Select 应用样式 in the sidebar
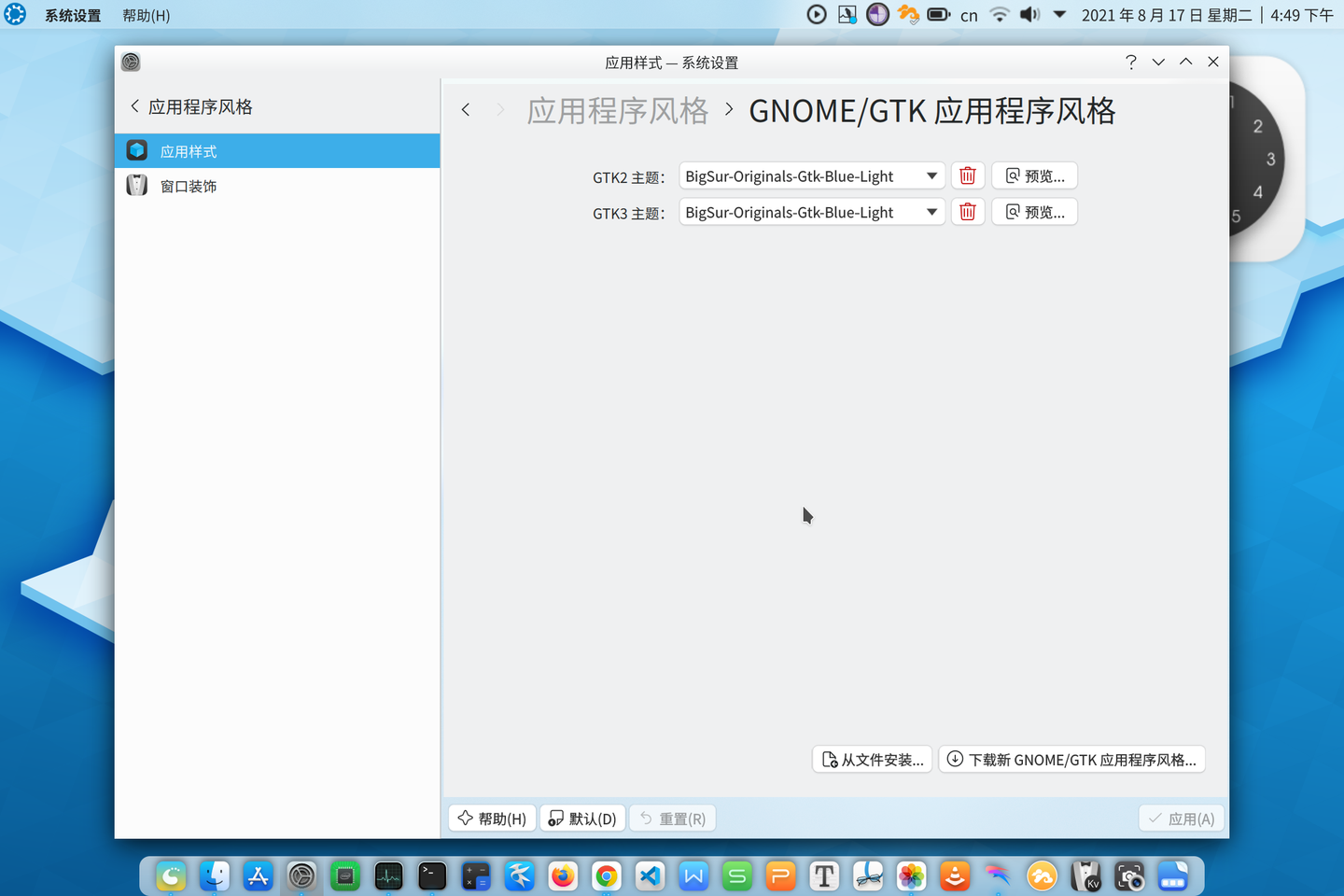The height and width of the screenshot is (896, 1344). [277, 150]
